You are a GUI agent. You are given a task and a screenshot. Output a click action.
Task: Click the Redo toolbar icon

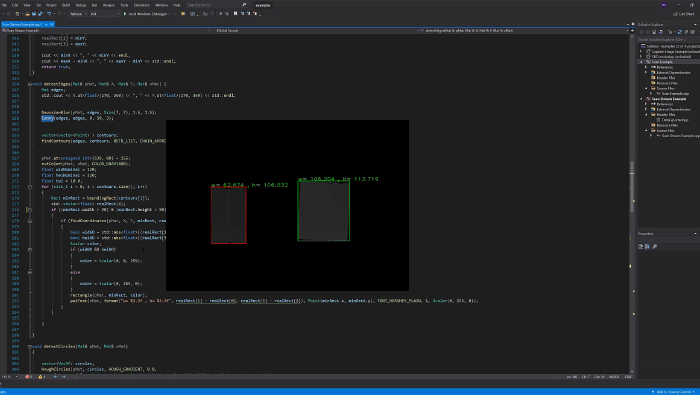(59, 14)
